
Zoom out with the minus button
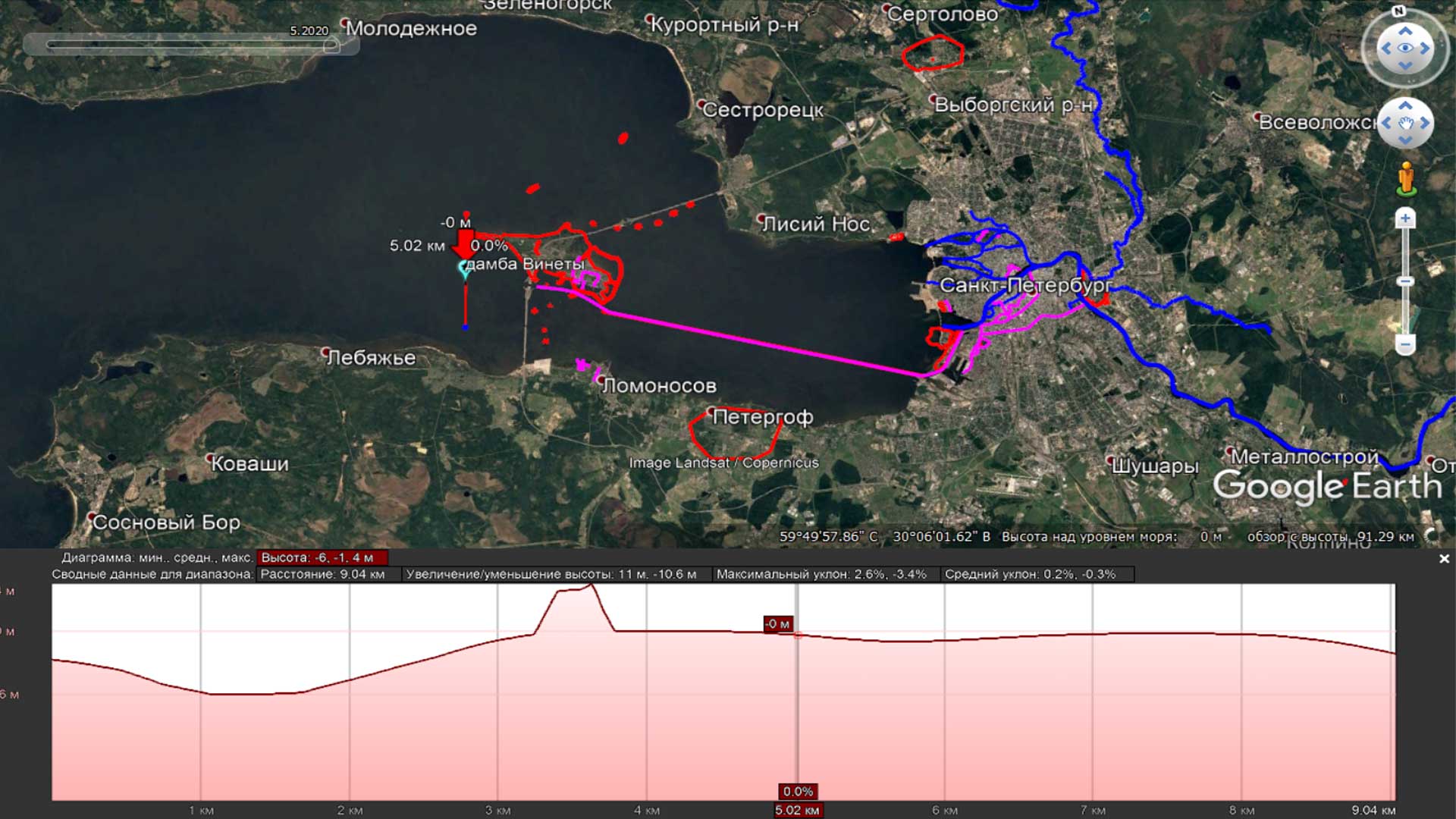tap(1405, 344)
